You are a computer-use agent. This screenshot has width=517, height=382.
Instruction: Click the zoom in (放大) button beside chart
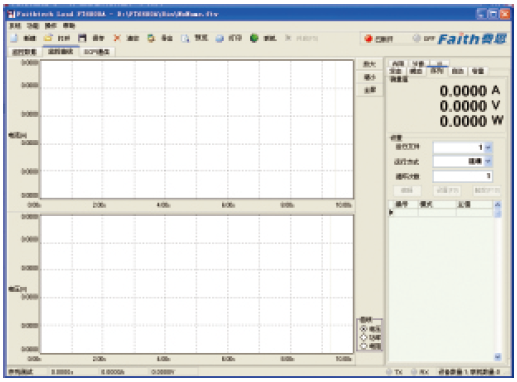pyautogui.click(x=370, y=64)
